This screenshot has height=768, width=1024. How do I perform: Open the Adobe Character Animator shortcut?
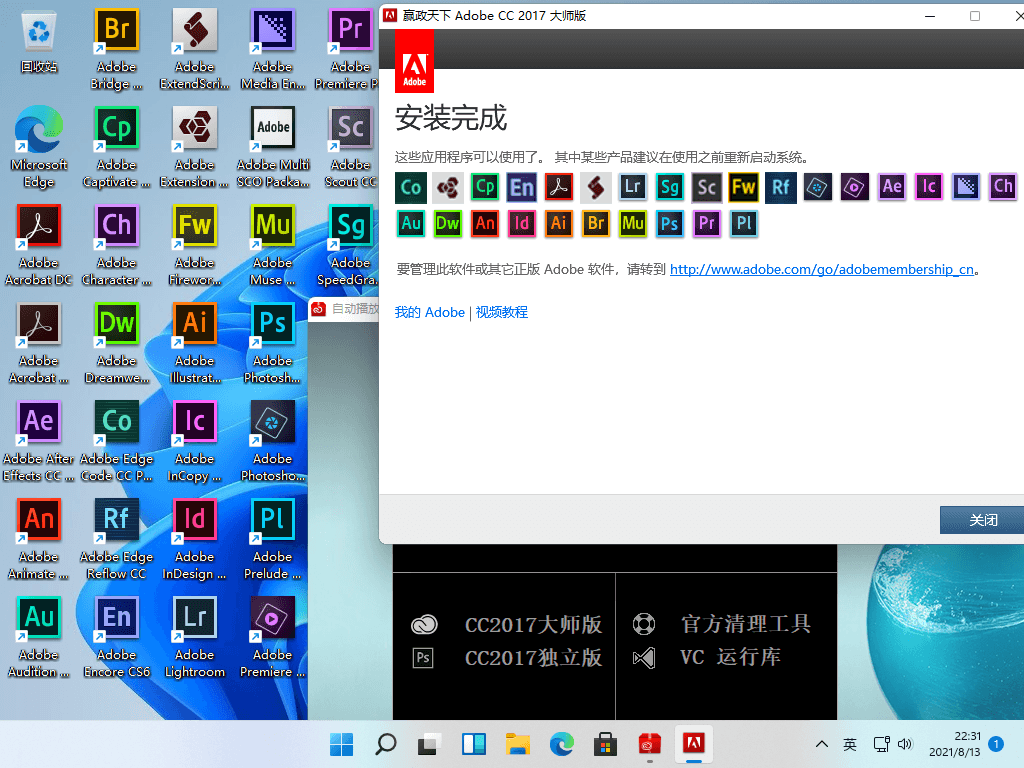pos(117,246)
